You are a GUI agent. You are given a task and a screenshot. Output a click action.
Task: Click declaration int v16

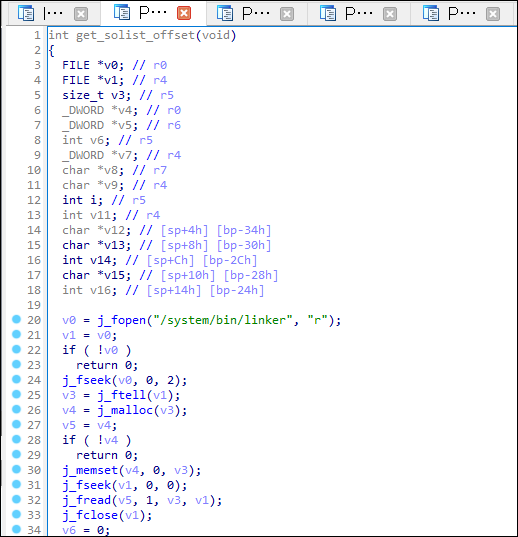(90, 290)
